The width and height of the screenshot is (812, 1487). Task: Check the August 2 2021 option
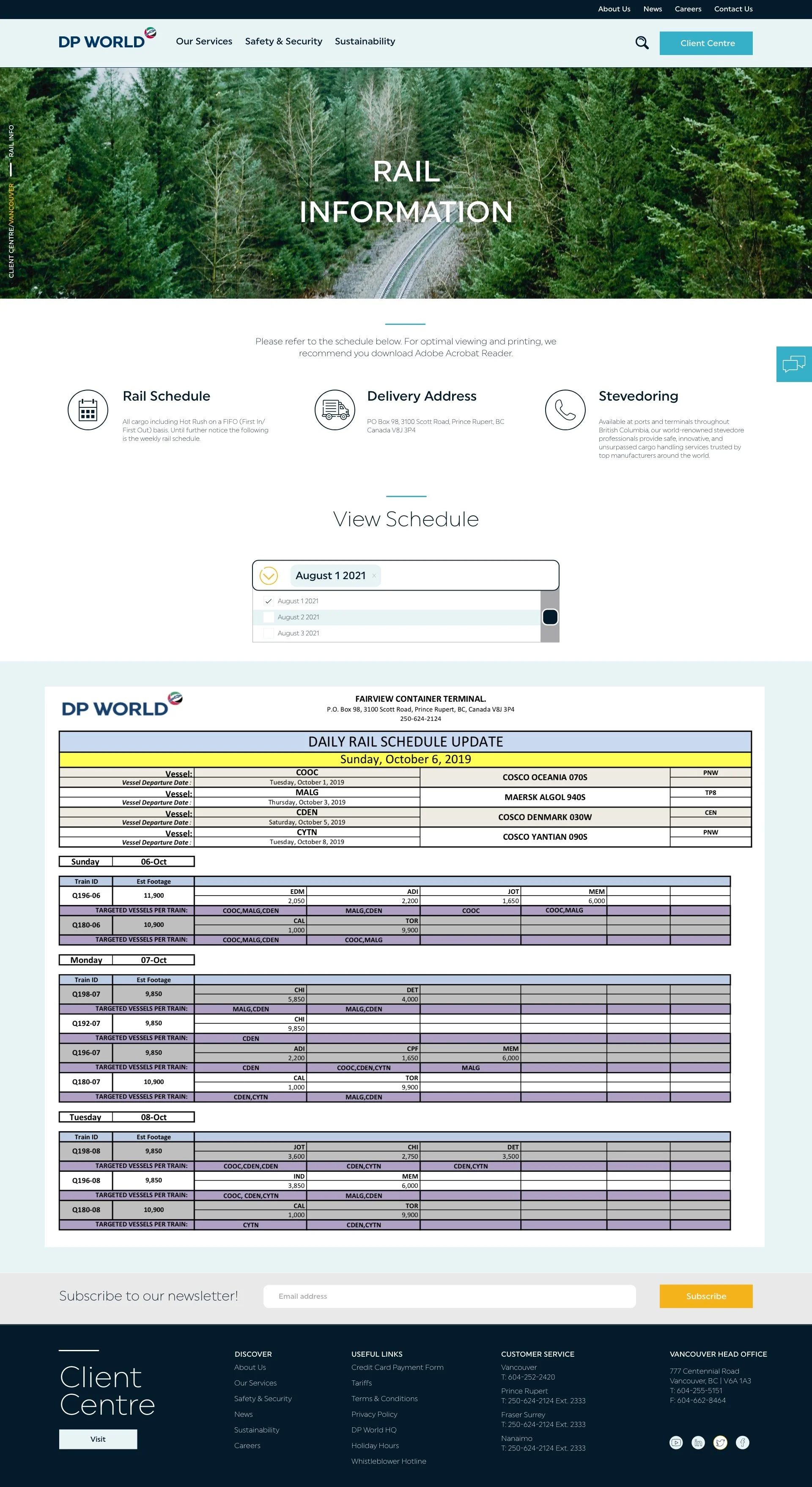click(x=269, y=617)
